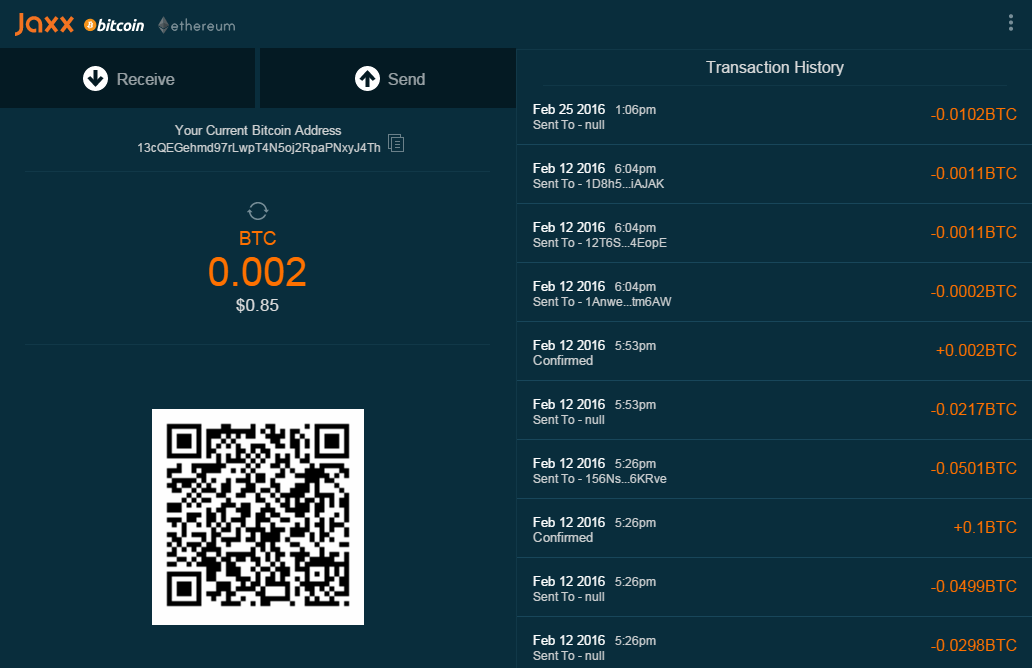Click the -0.0501BTC amount
1032x668 pixels.
point(973,469)
